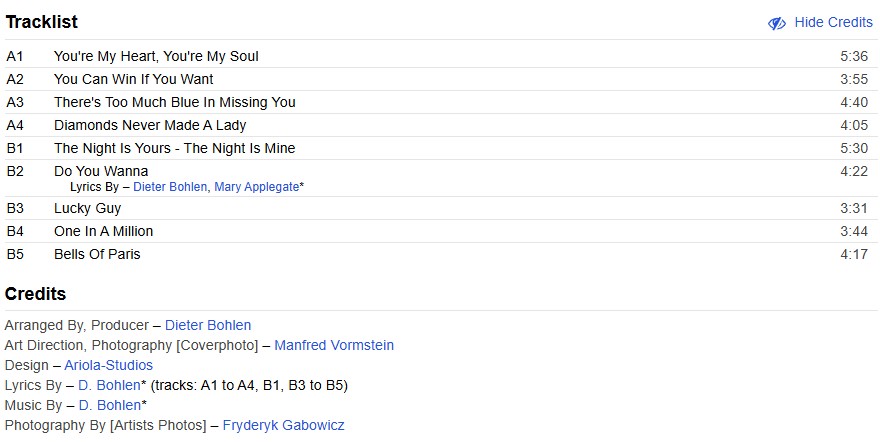Open Manfred Vormstein's artist page
This screenshot has height=442, width=880.
(x=334, y=345)
